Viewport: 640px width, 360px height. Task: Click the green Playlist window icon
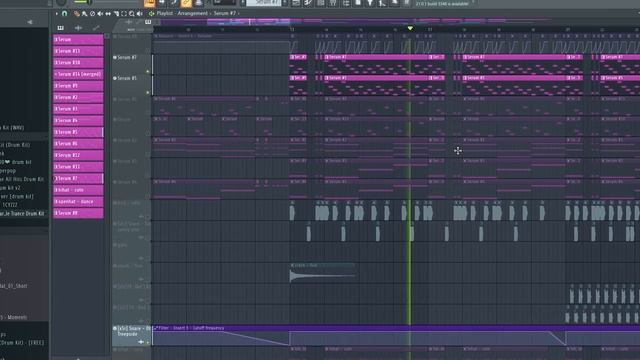(x=151, y=13)
